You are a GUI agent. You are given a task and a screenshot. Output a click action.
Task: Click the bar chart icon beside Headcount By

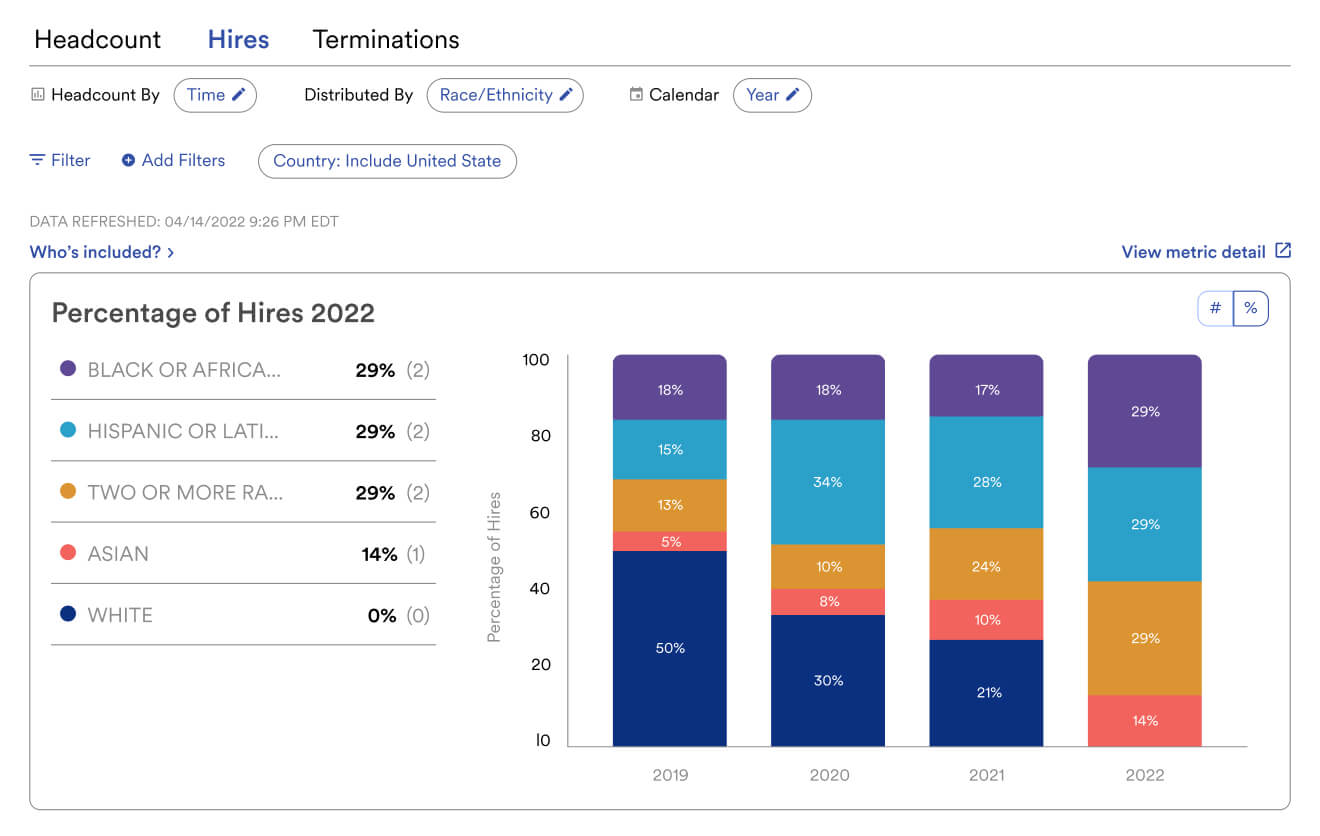[x=38, y=95]
